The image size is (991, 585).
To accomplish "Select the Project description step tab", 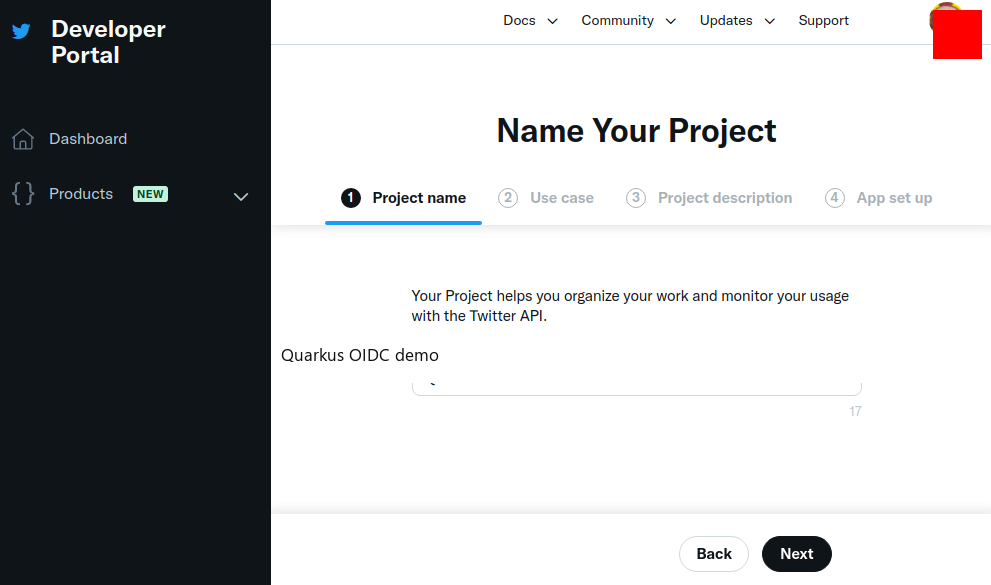I will [x=708, y=198].
